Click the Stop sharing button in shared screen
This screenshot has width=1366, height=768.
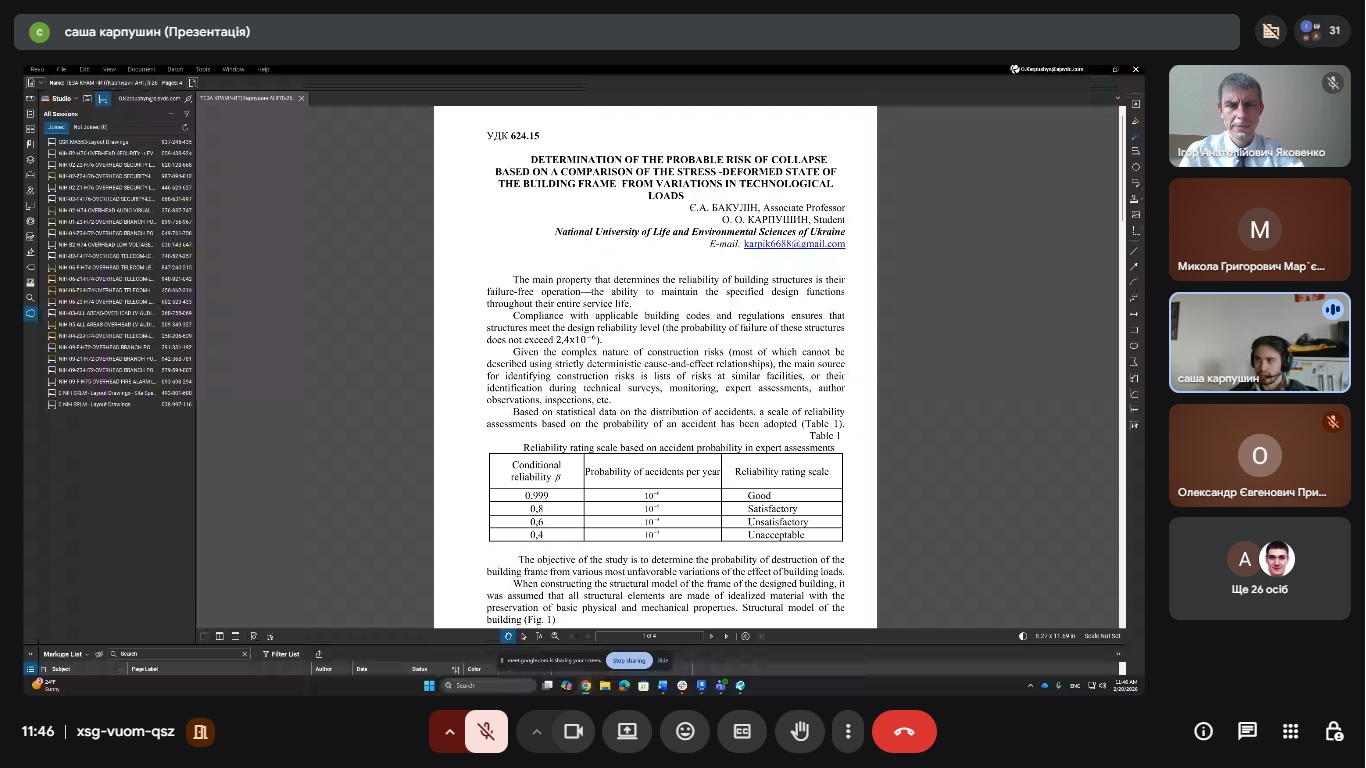[x=629, y=660]
